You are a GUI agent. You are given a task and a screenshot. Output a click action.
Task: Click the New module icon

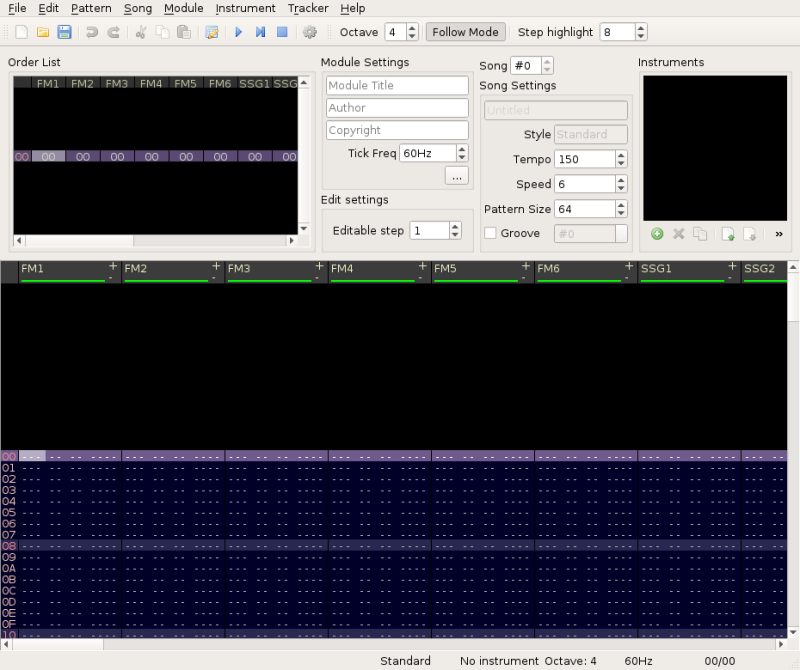coord(21,32)
